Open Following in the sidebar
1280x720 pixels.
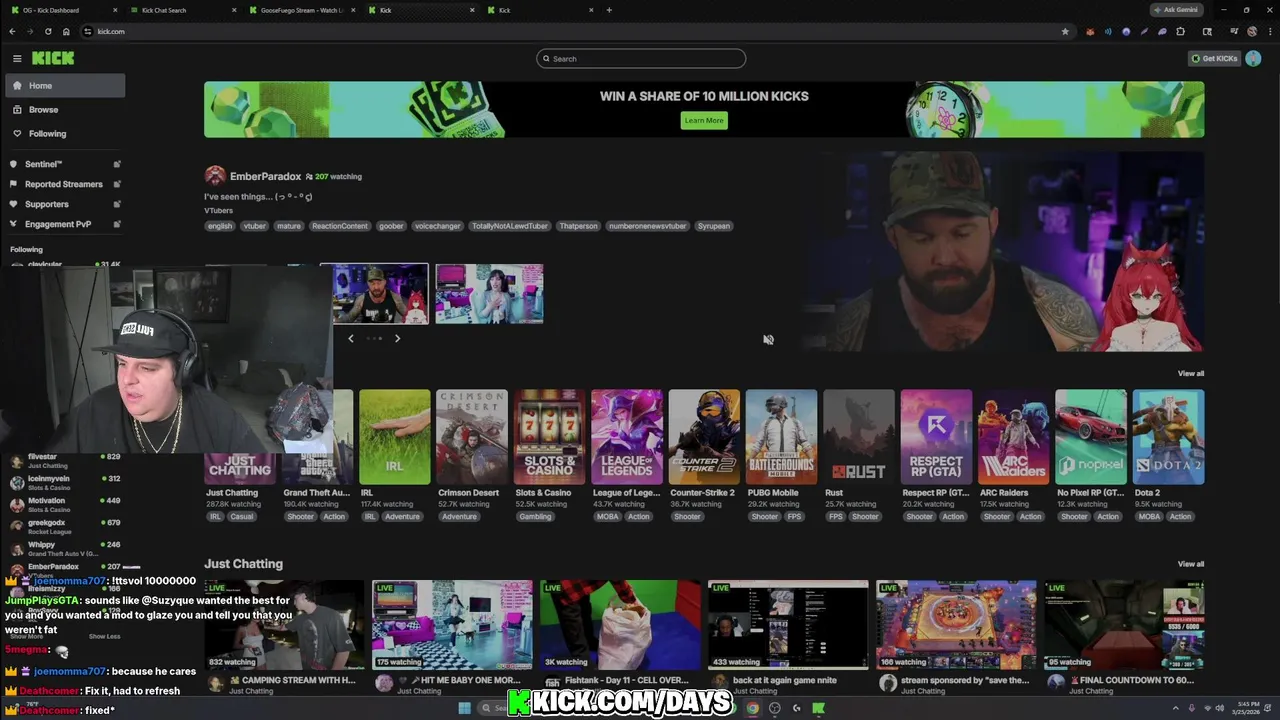click(x=65, y=134)
